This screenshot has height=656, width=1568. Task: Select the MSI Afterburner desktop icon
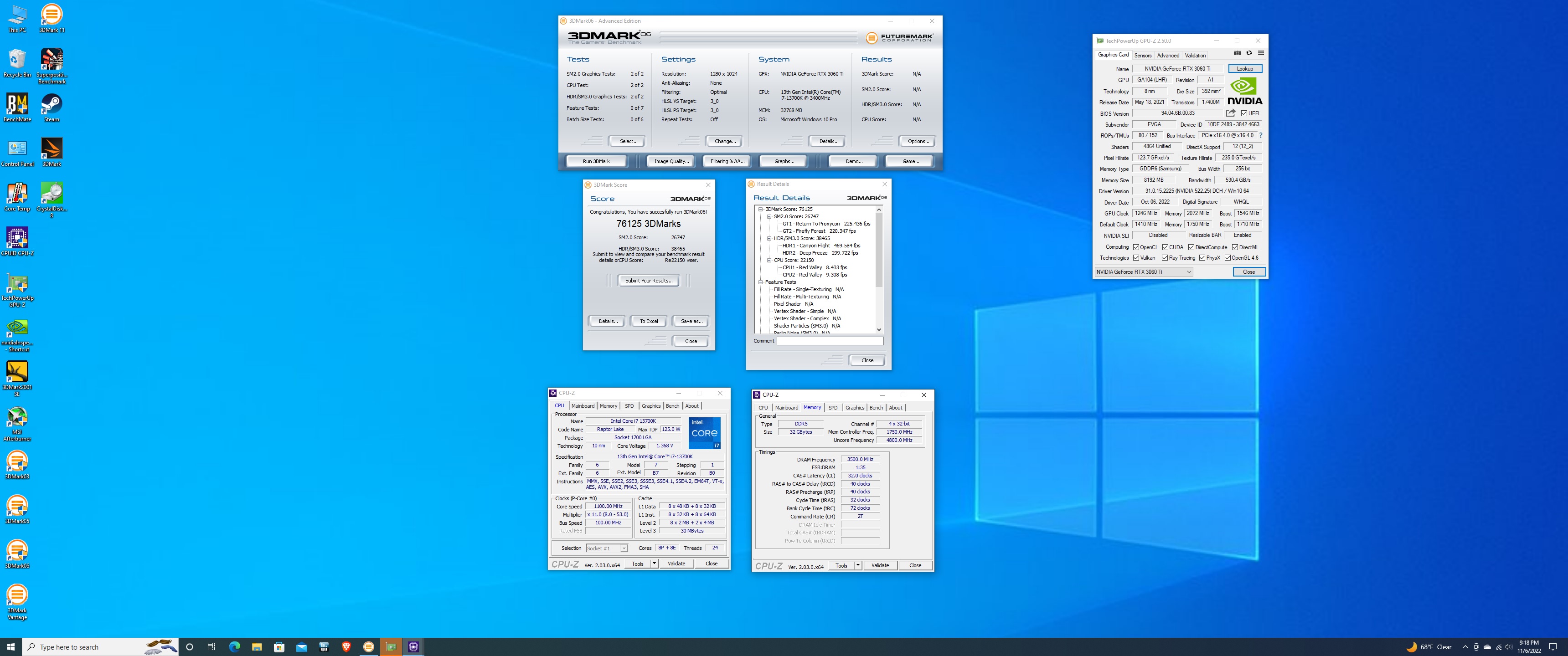point(17,424)
